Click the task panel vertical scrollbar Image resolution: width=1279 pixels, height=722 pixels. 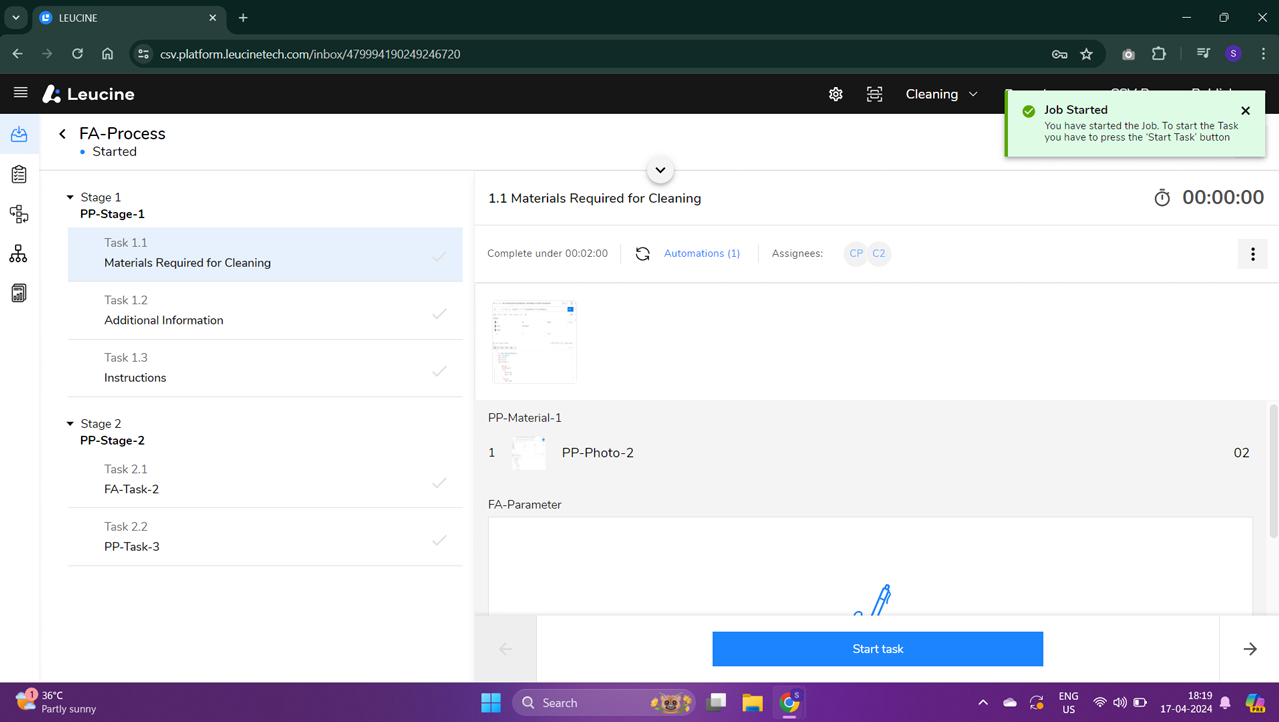click(1273, 472)
